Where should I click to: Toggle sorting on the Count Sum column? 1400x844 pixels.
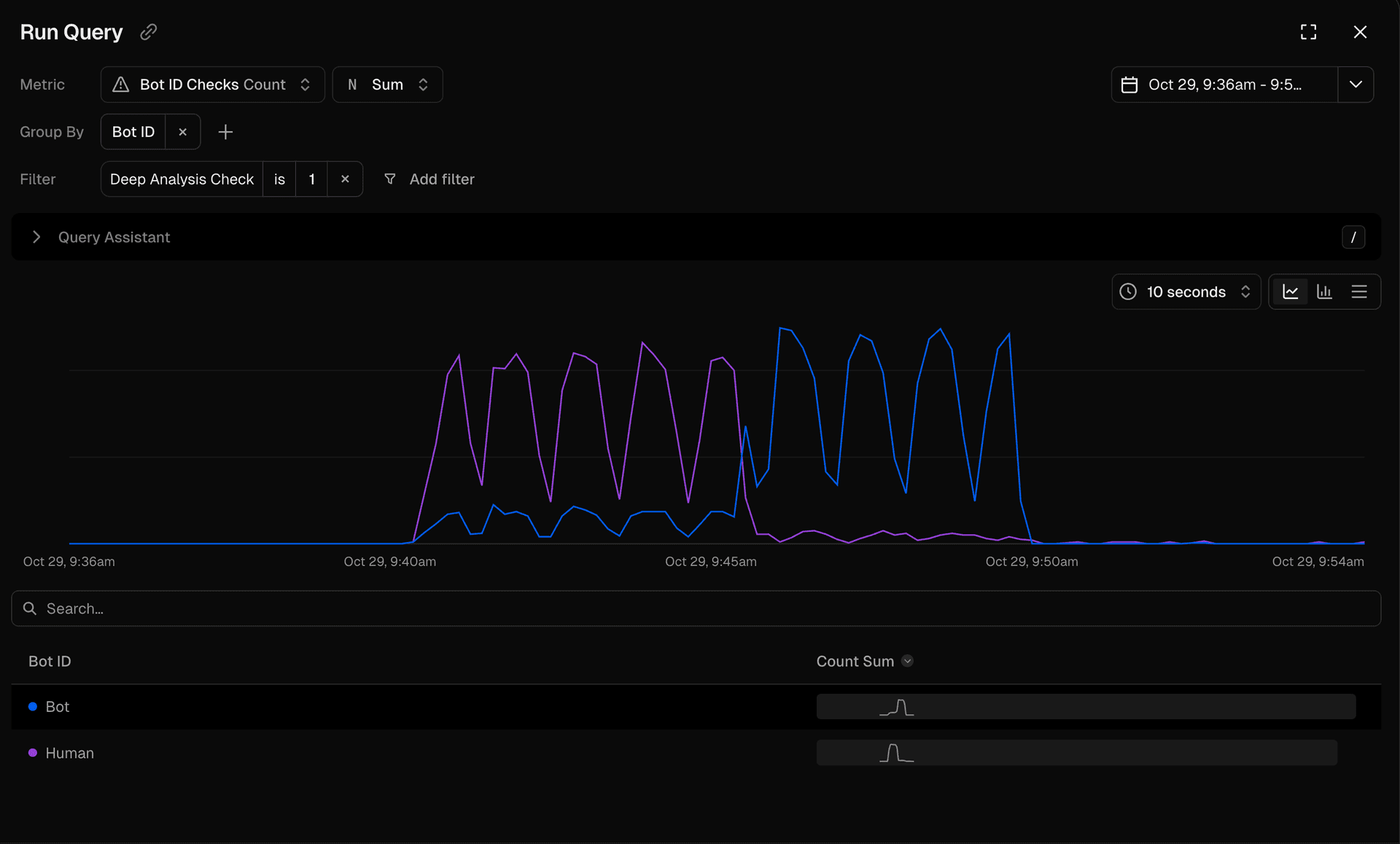(x=907, y=661)
